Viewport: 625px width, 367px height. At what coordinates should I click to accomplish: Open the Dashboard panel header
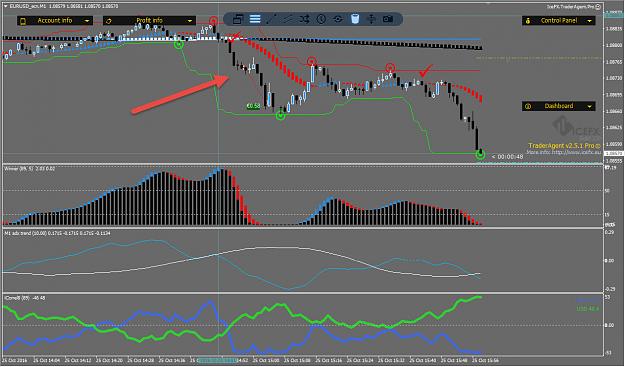pos(559,106)
